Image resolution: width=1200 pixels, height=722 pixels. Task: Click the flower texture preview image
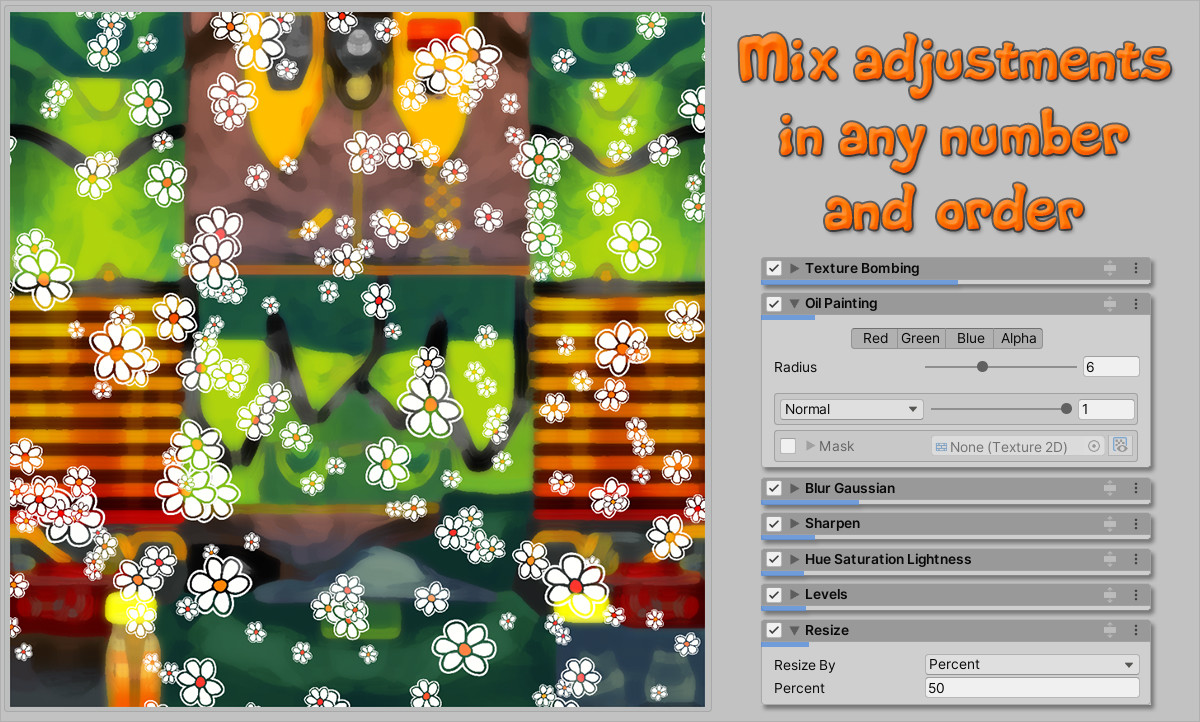click(x=357, y=360)
